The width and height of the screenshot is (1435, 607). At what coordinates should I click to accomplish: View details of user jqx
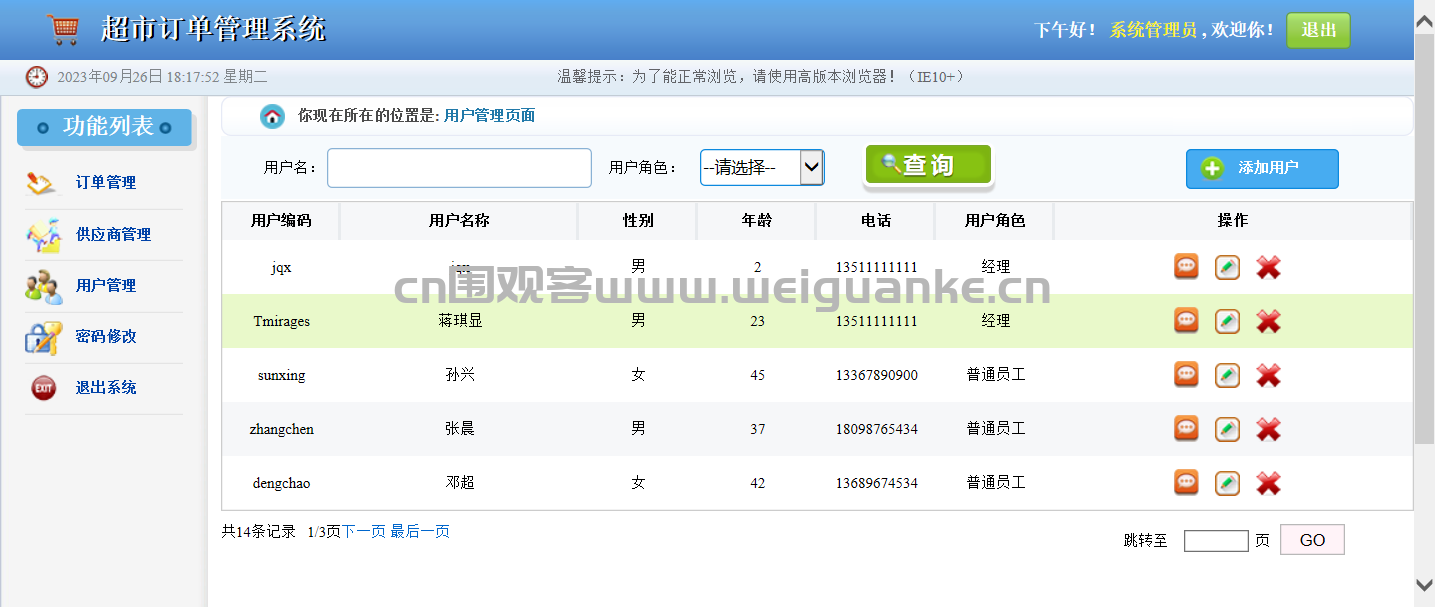[x=1186, y=267]
